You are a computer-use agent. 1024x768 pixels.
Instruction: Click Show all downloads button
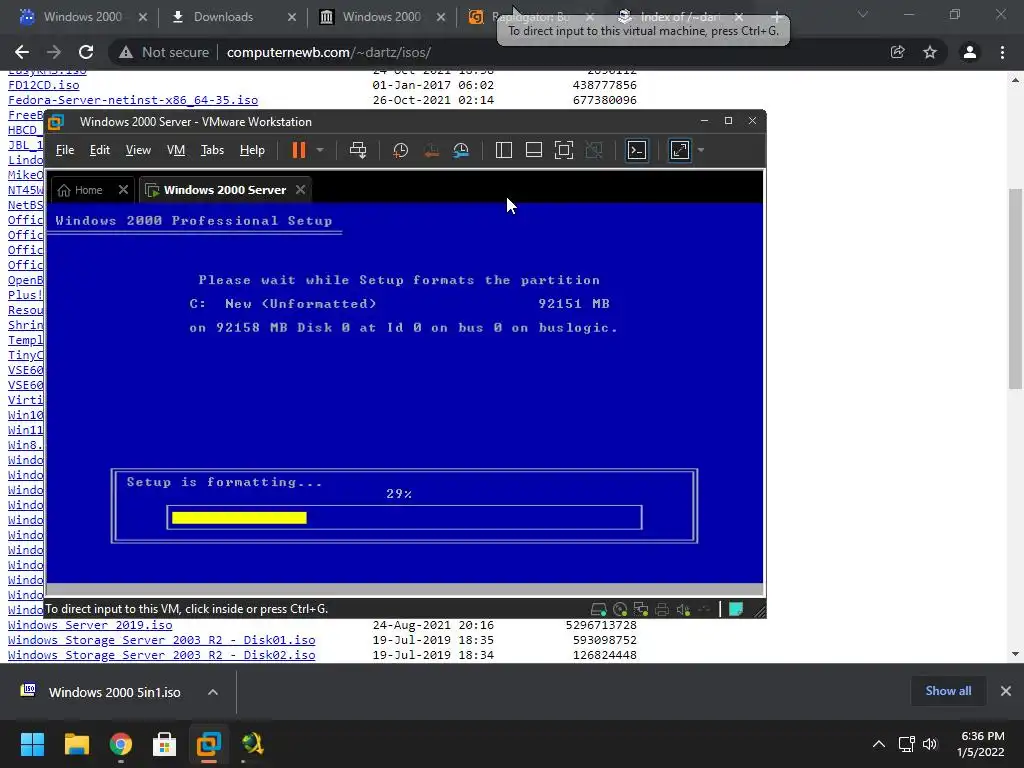[948, 691]
